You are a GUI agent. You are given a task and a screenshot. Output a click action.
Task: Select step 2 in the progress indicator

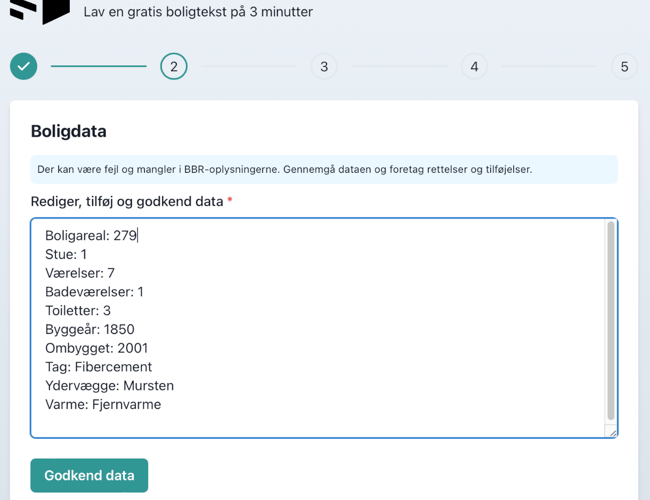174,67
